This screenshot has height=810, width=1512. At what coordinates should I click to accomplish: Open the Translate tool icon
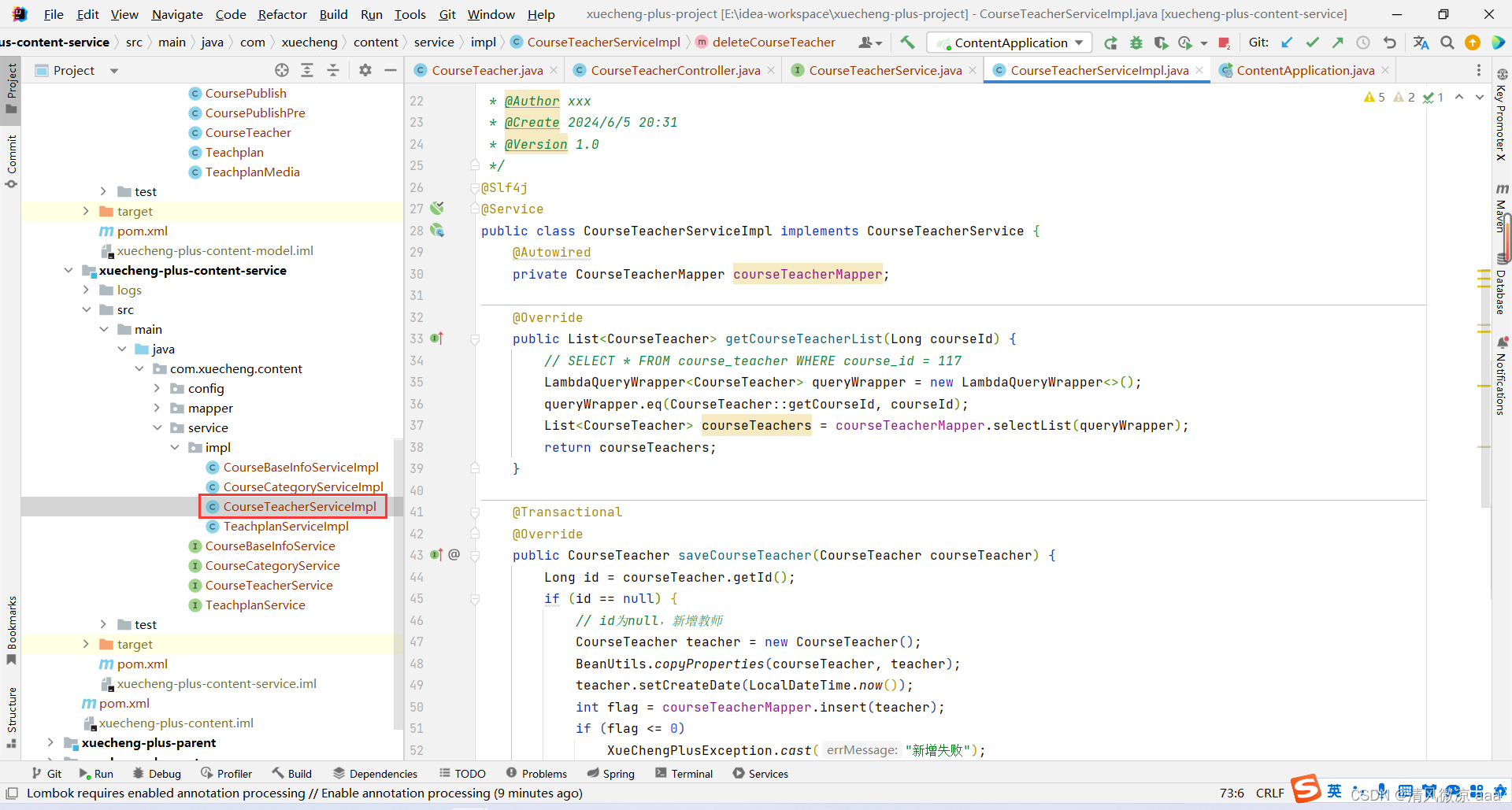(1421, 43)
